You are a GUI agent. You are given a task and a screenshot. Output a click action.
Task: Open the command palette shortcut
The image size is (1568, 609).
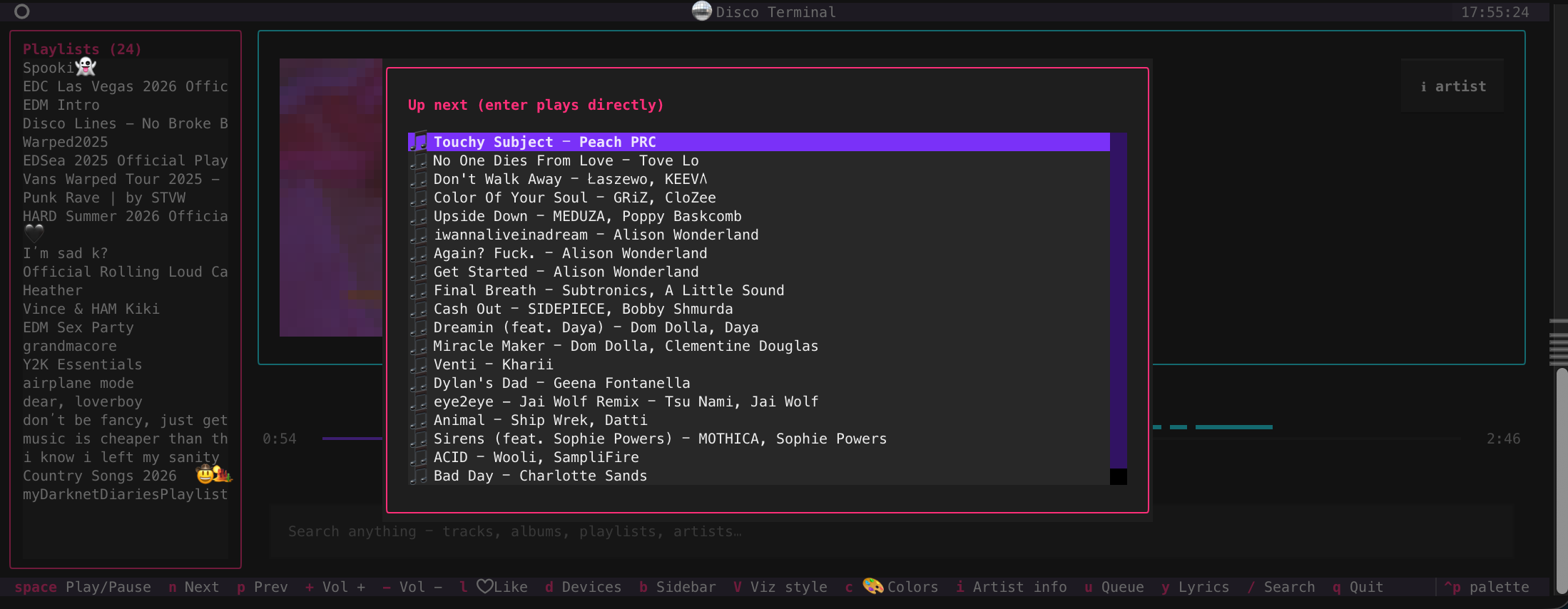[x=1486, y=587]
